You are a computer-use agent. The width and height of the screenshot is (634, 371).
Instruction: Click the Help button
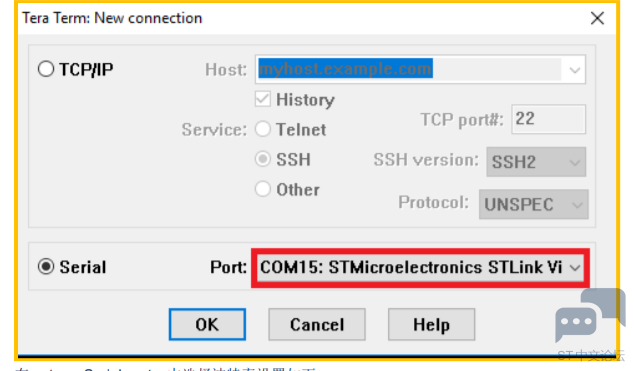(x=431, y=325)
